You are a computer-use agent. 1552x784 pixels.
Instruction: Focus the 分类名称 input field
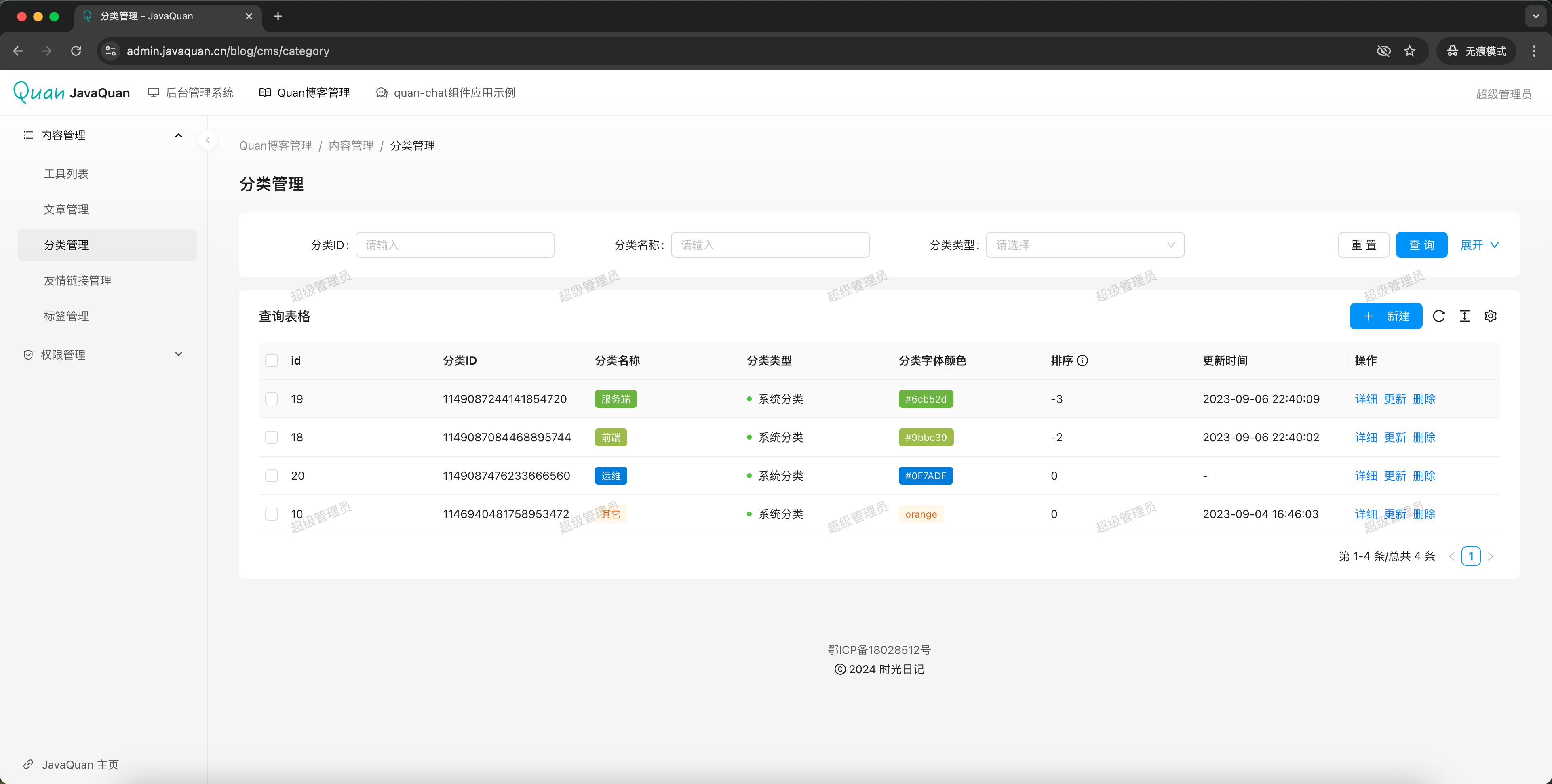[x=770, y=244]
